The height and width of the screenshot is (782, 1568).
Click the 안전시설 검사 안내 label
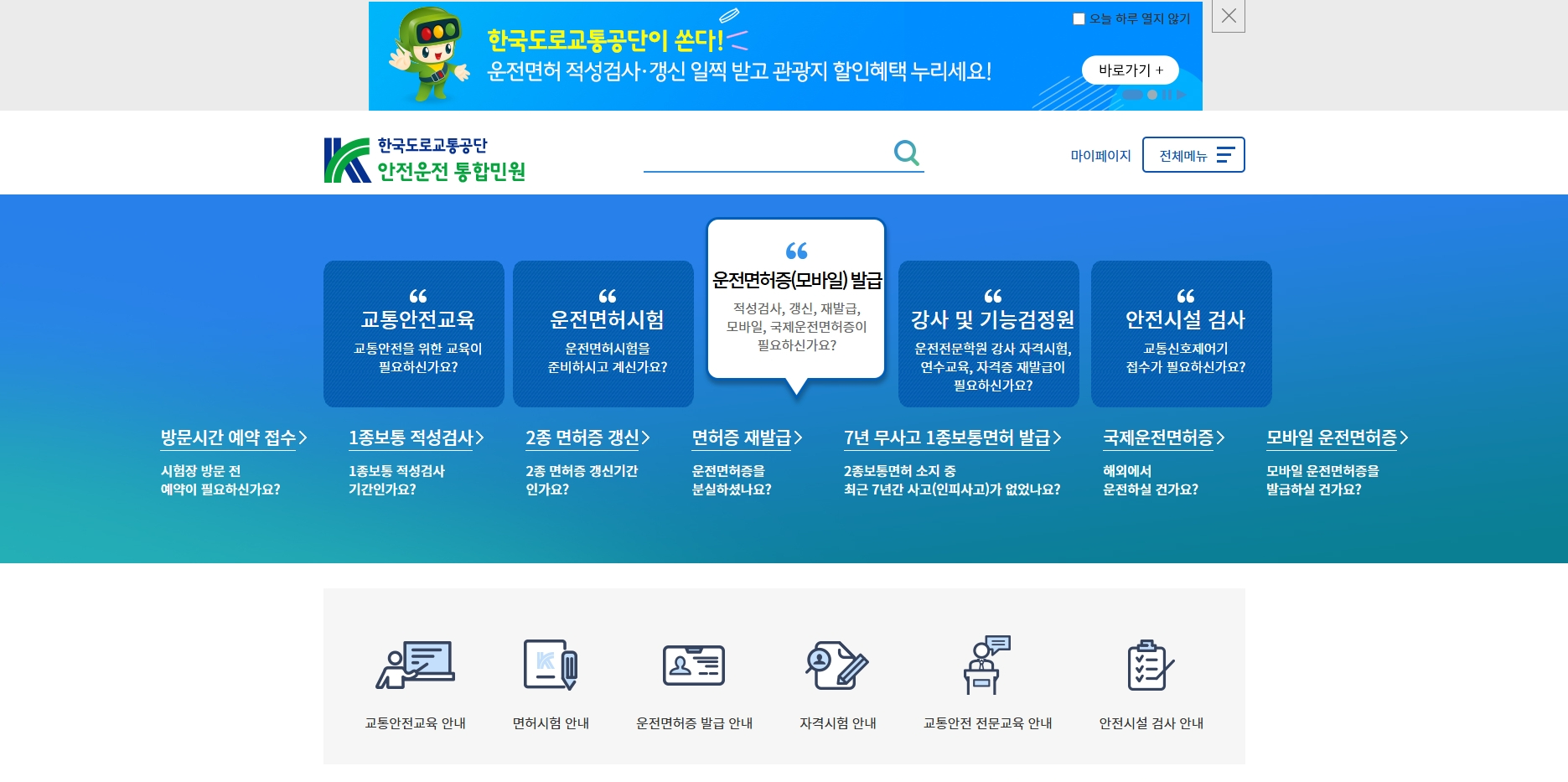pos(1151,723)
